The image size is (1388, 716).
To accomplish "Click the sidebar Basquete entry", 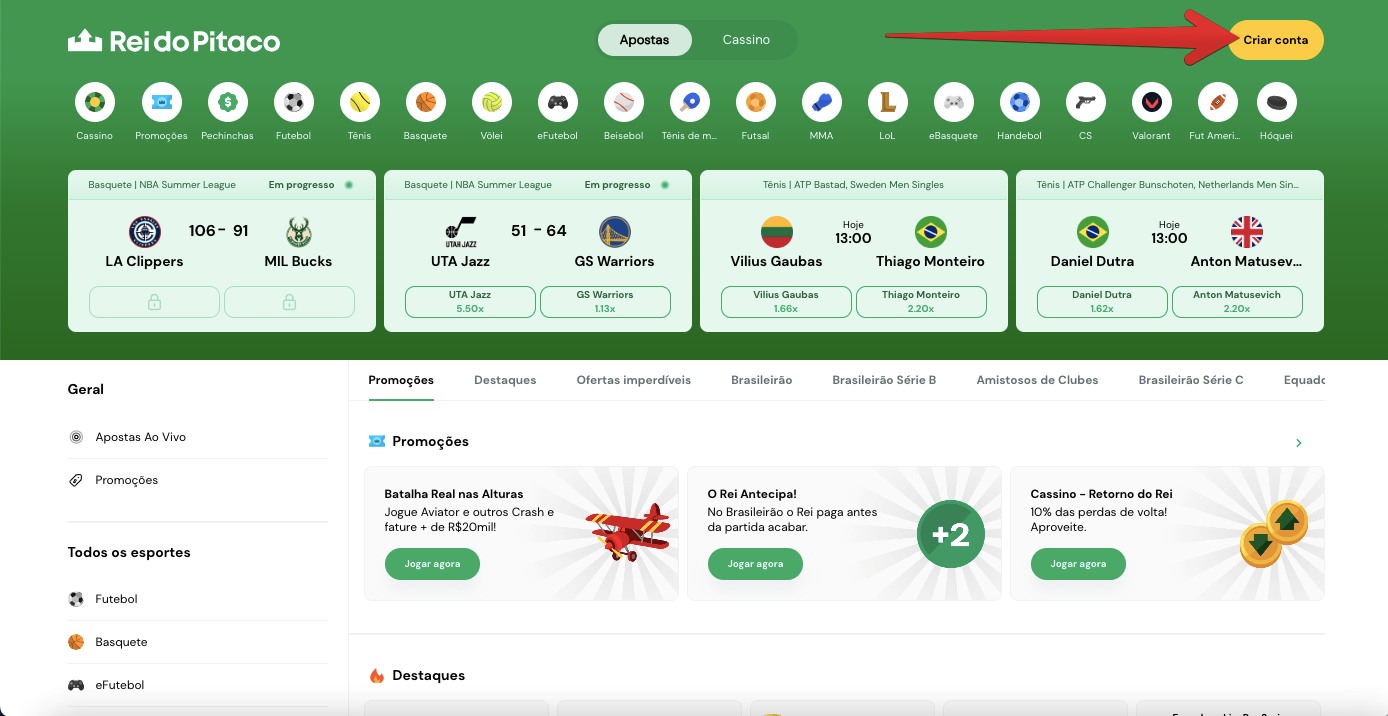I will tap(197, 642).
